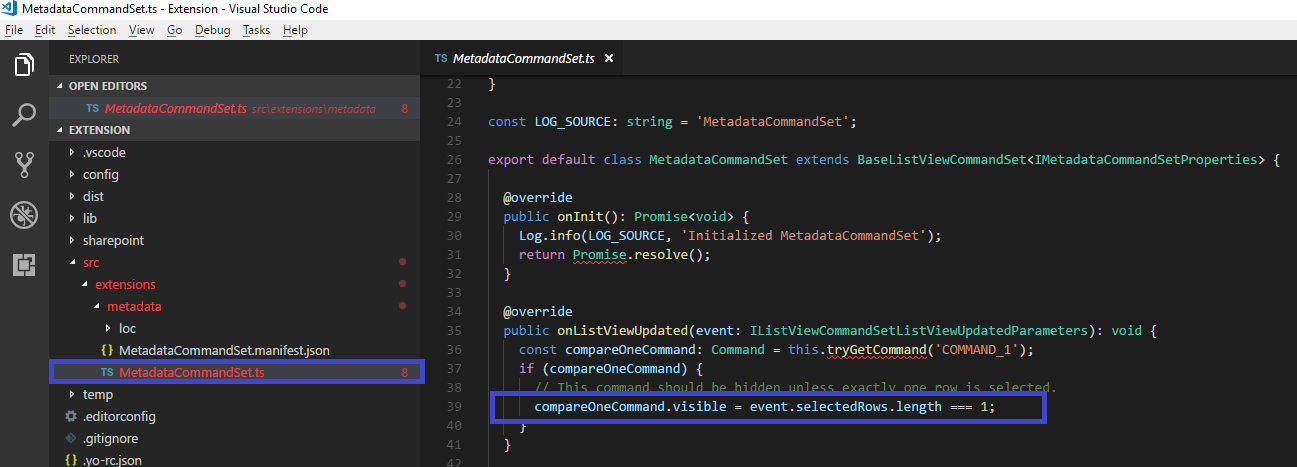Select the MetadataCommandSet.ts editor tab
The width and height of the screenshot is (1297, 467).
pyautogui.click(x=523, y=59)
